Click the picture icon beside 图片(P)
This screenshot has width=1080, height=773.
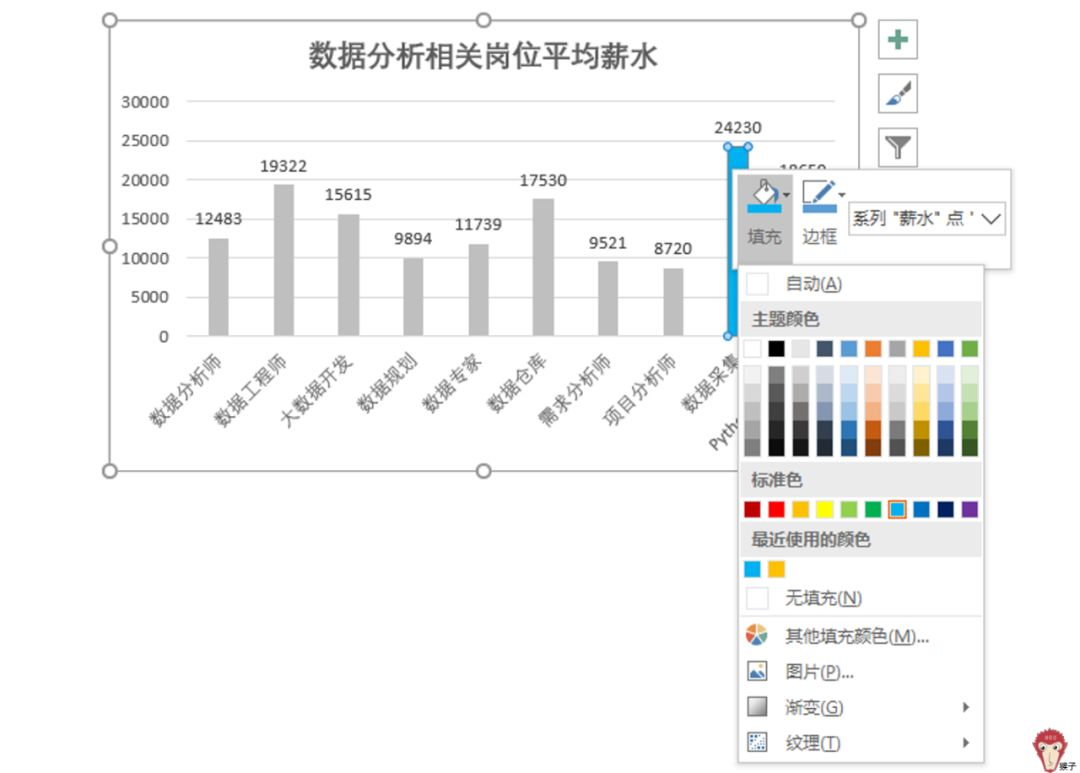pyautogui.click(x=757, y=671)
